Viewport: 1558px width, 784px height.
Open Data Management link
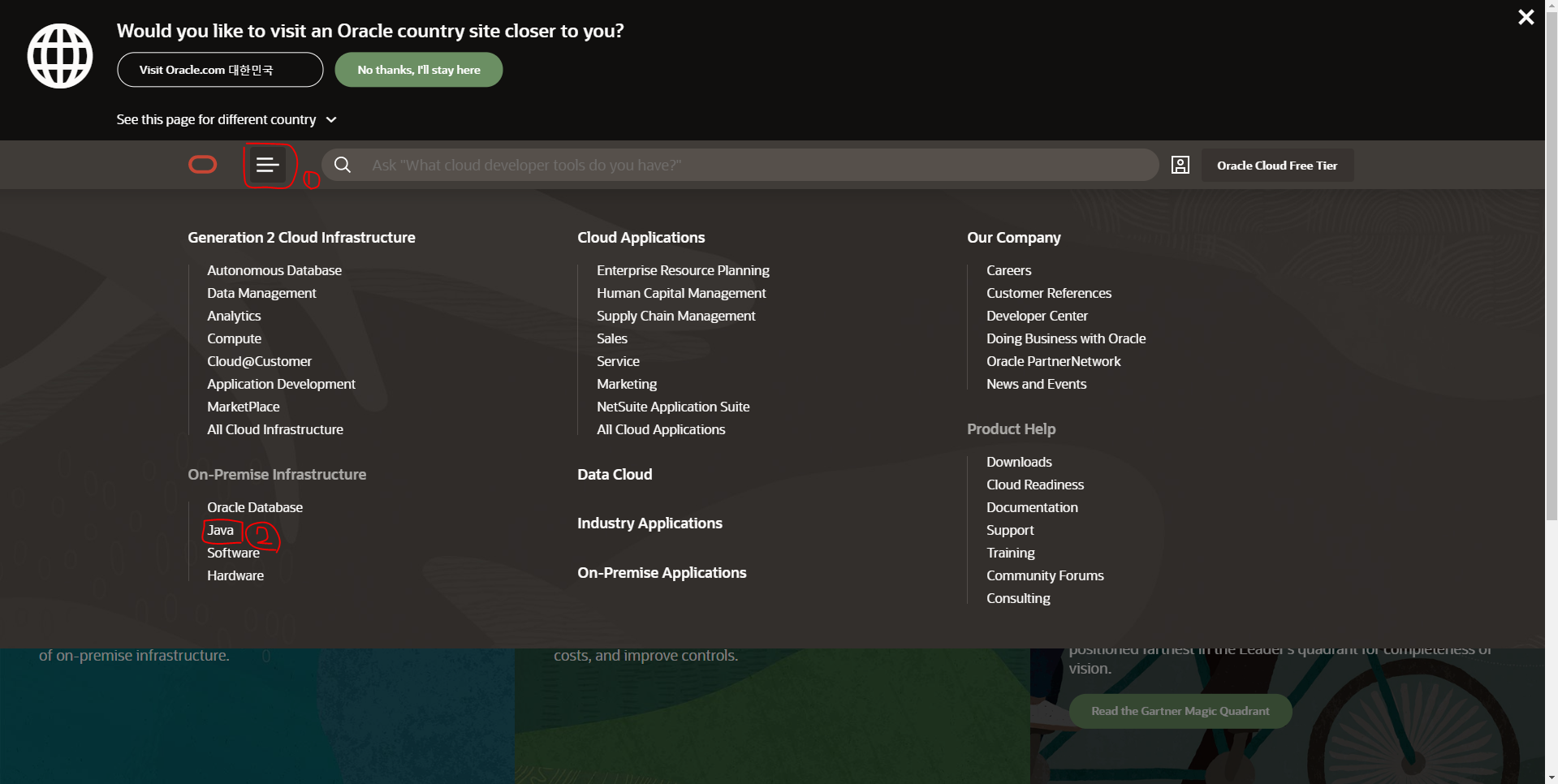[261, 293]
